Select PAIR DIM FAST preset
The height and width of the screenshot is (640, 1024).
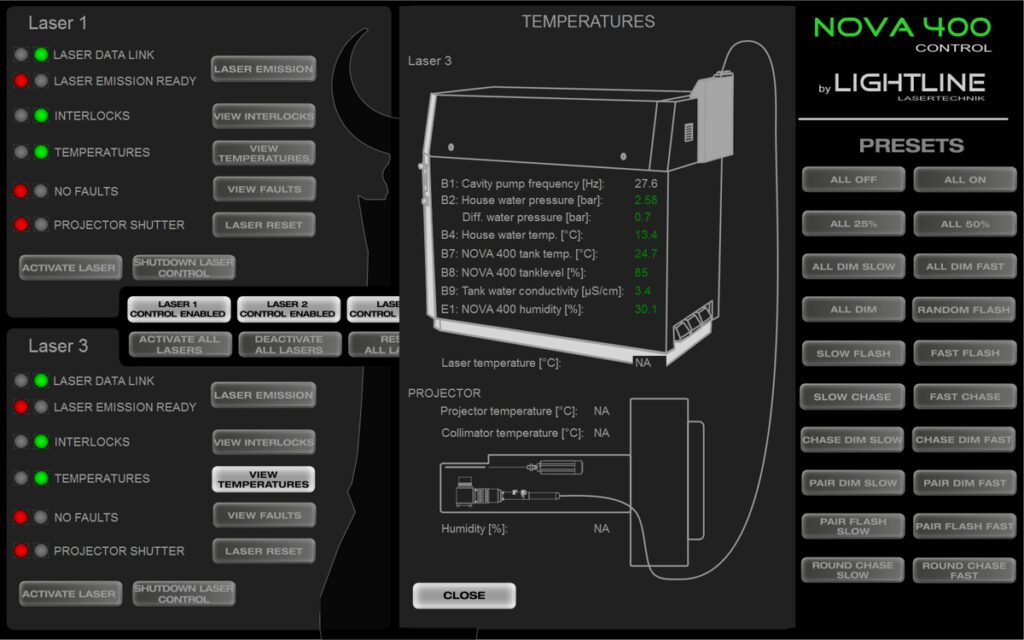coord(965,483)
